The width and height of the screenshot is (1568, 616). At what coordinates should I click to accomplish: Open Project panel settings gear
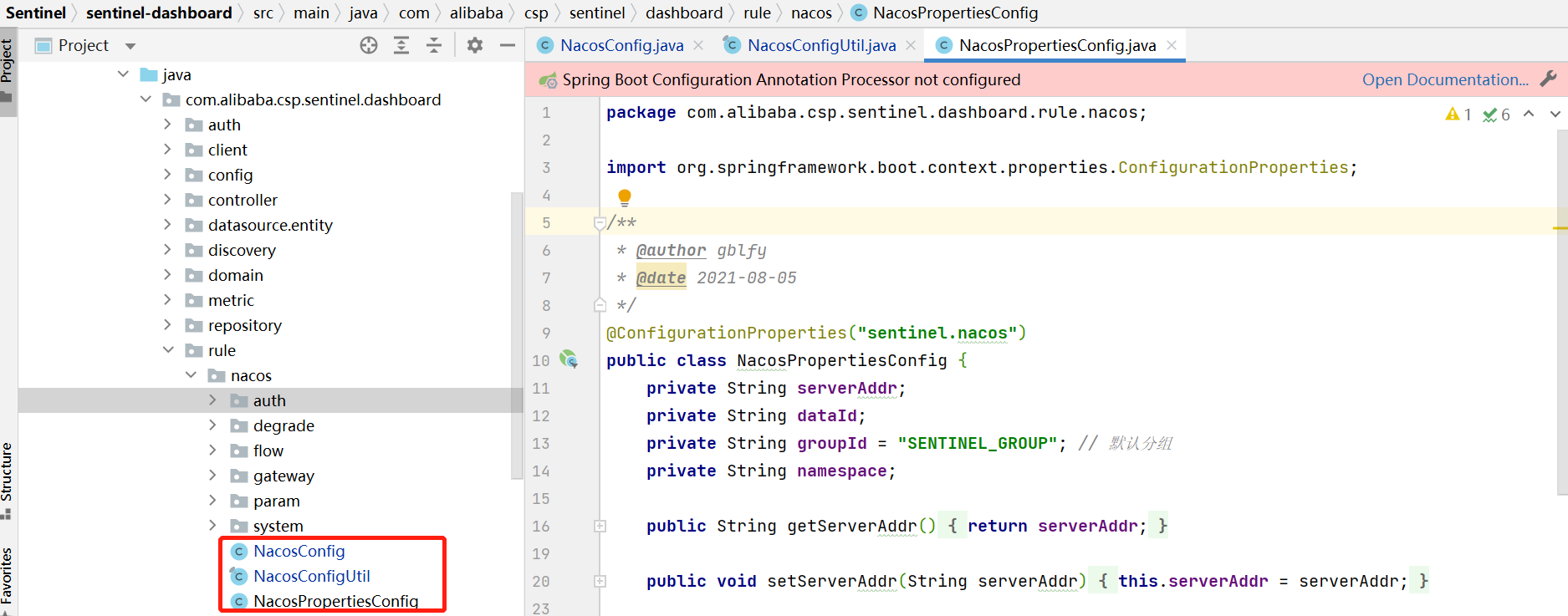click(475, 45)
